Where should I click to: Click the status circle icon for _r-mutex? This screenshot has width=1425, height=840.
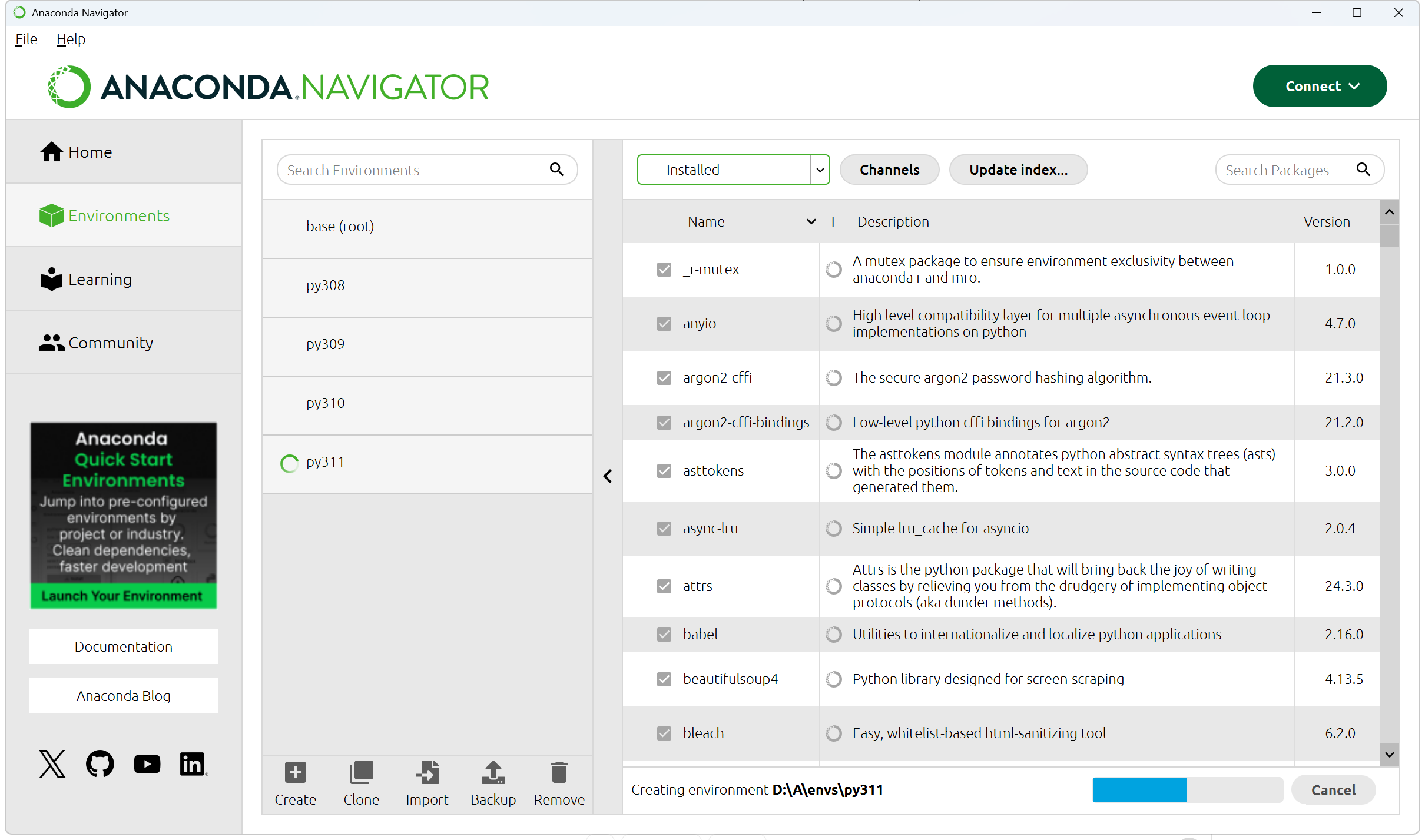pos(833,270)
